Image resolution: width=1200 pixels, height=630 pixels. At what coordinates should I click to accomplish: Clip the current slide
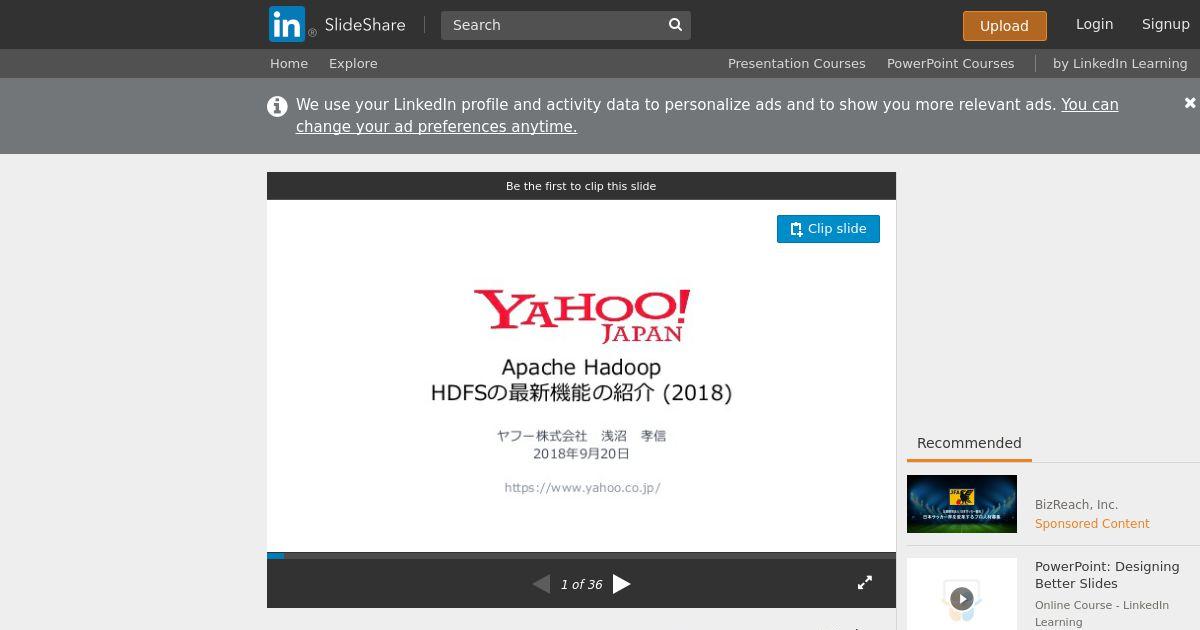828,229
